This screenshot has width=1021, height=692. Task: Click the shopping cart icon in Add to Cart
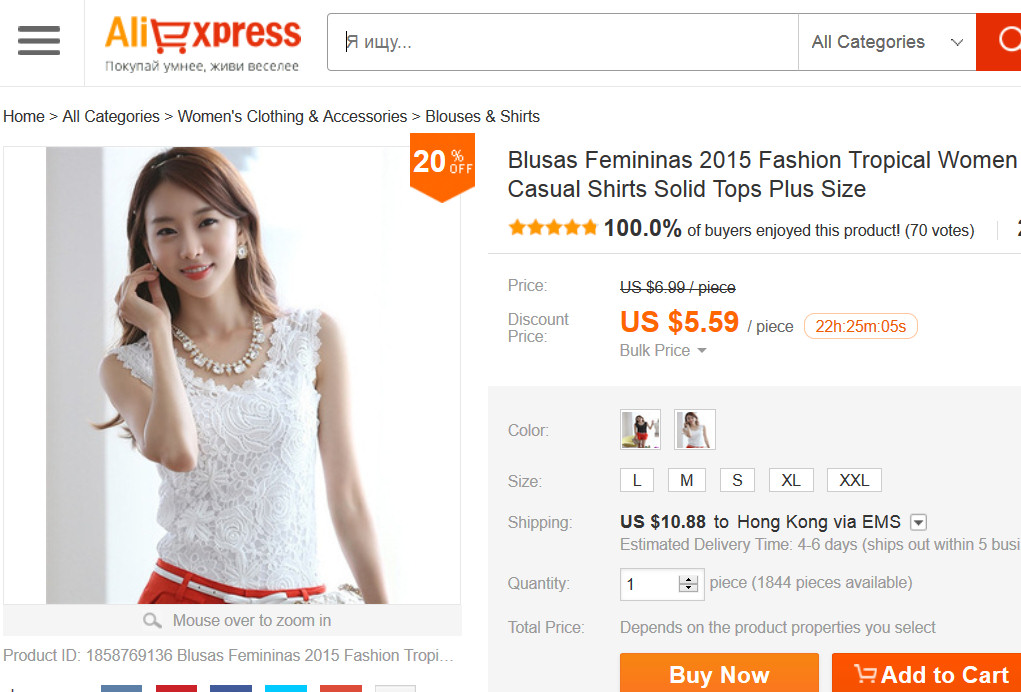pyautogui.click(x=864, y=675)
